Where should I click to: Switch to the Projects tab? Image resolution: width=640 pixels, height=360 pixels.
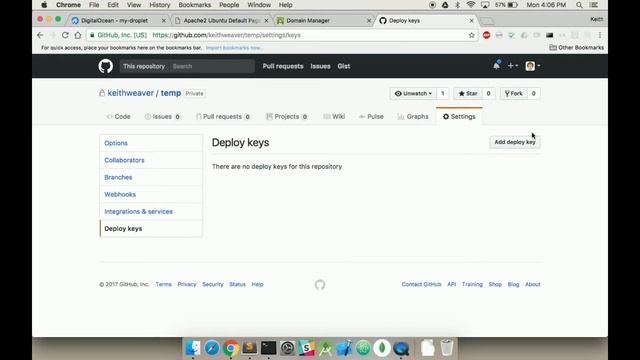[x=287, y=116]
